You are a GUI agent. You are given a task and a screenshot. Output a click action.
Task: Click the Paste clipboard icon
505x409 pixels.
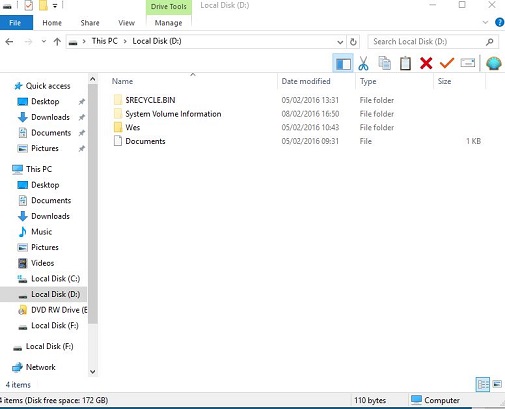pos(405,63)
